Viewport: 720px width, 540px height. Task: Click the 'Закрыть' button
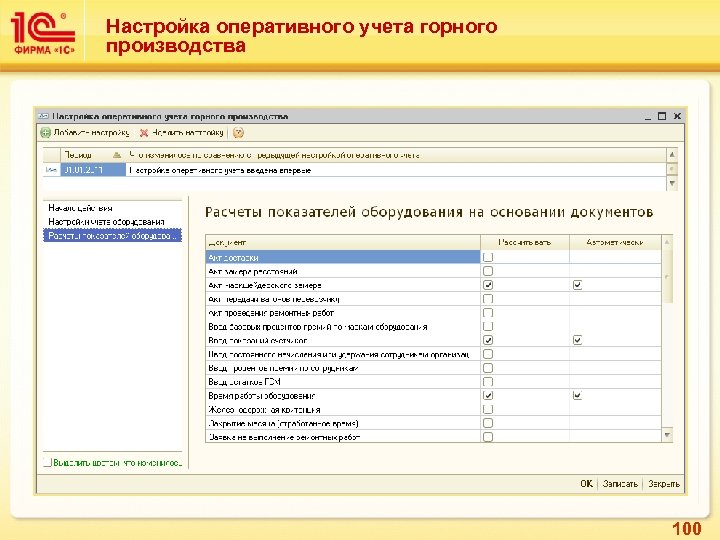click(x=664, y=484)
